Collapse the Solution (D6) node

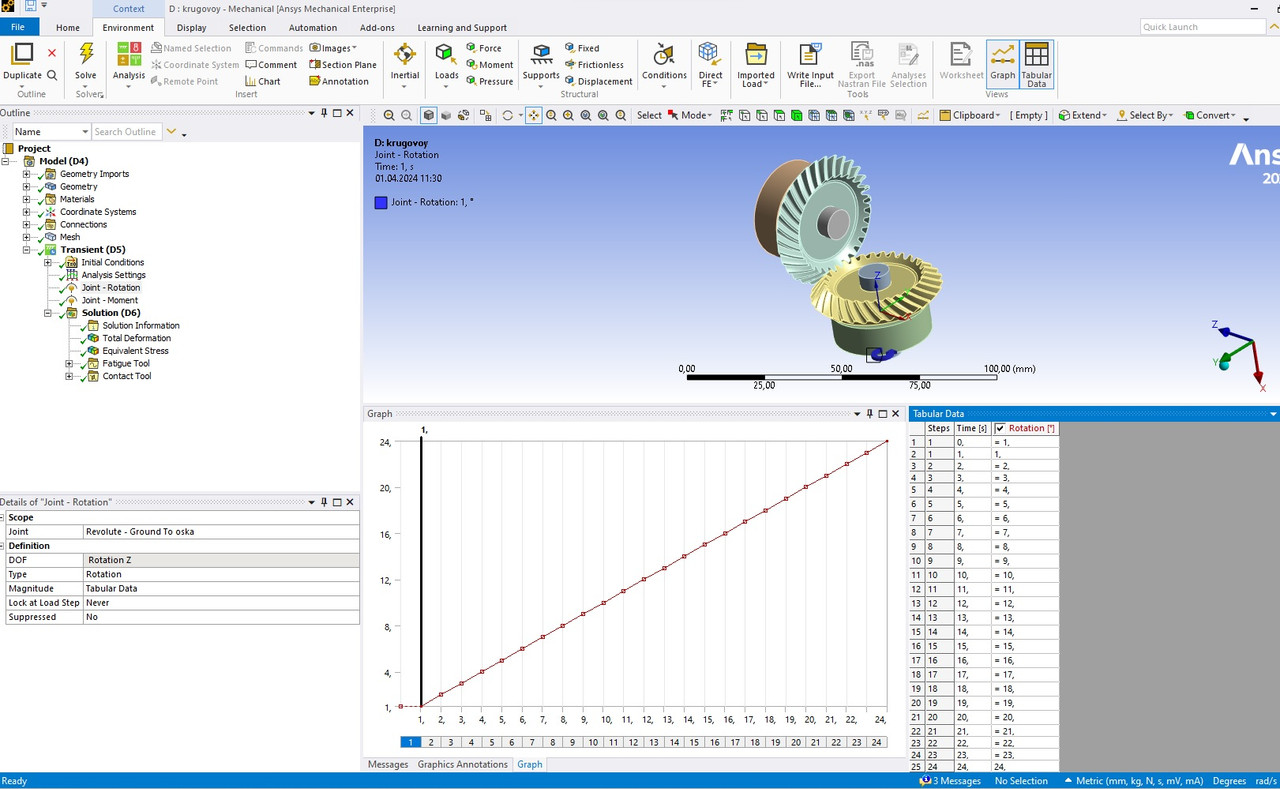coord(48,313)
